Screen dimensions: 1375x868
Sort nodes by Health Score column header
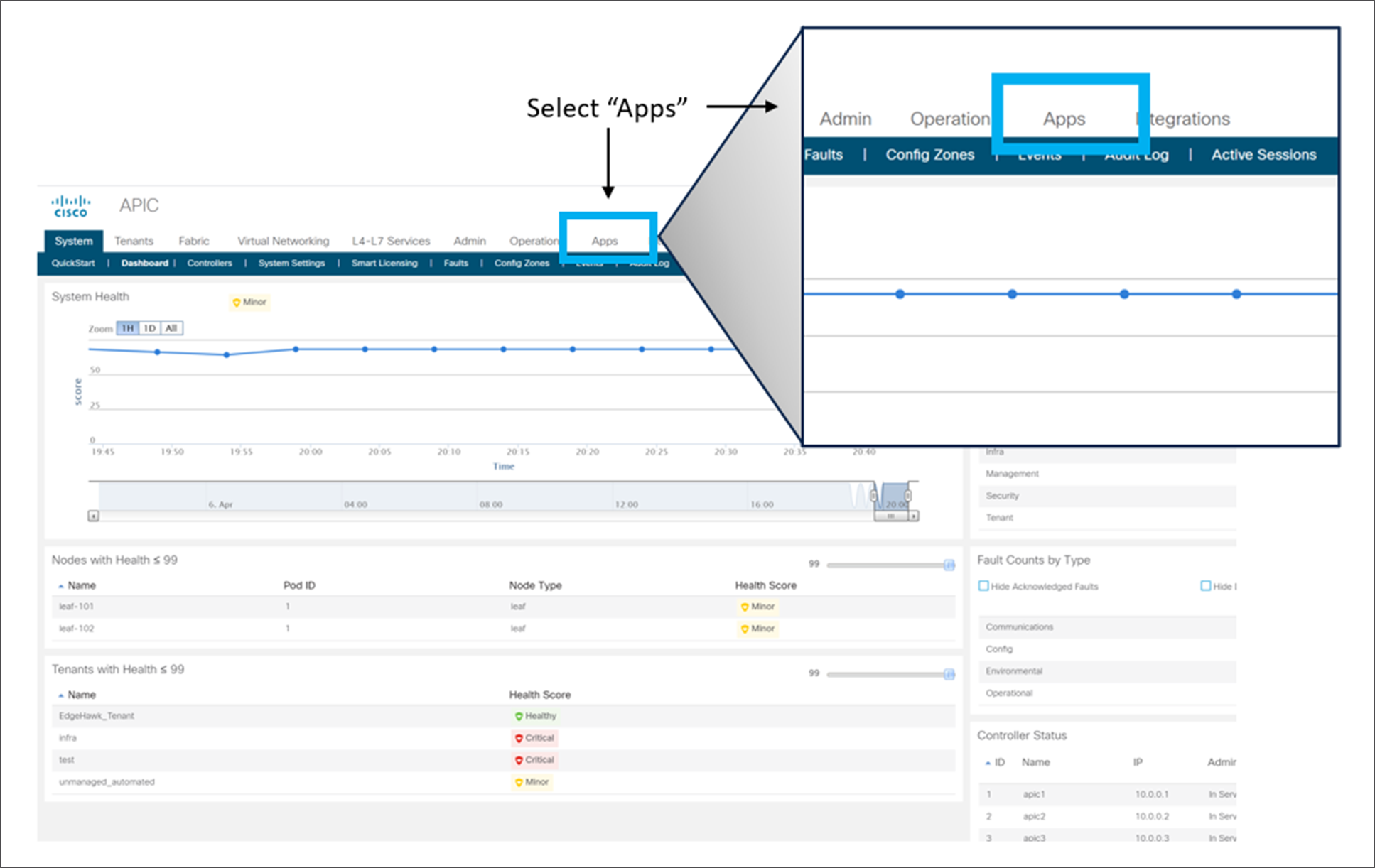(x=765, y=585)
